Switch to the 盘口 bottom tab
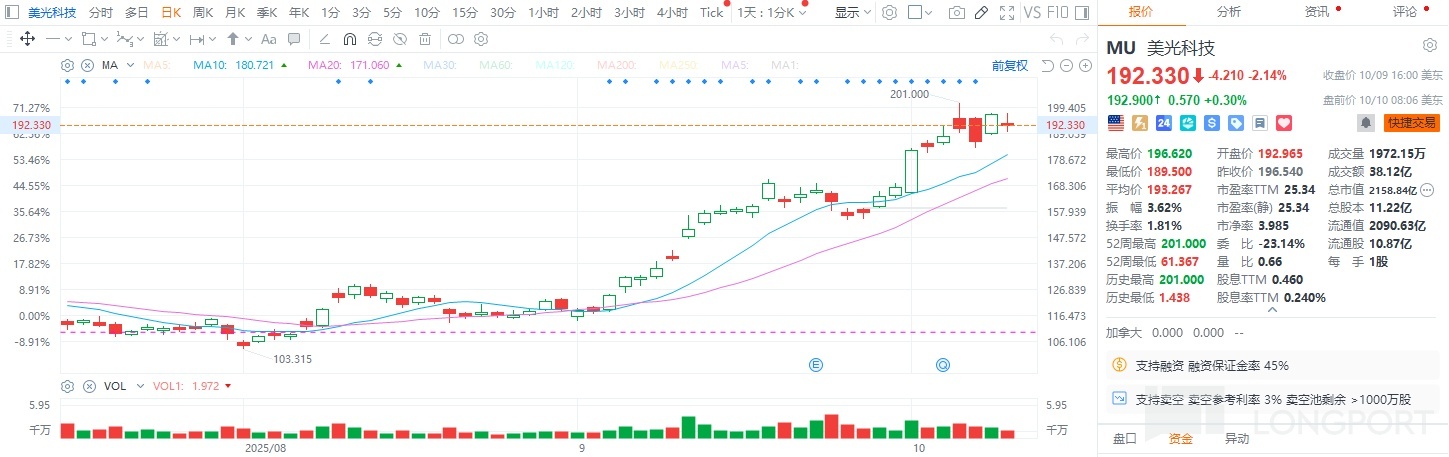Screen dimensions: 1449x457 pyautogui.click(x=1125, y=438)
